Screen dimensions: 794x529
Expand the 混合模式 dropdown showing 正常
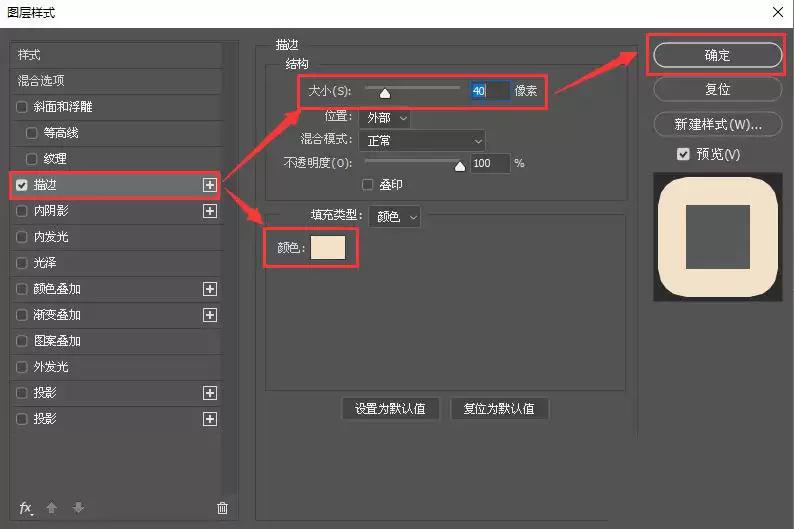click(x=422, y=141)
